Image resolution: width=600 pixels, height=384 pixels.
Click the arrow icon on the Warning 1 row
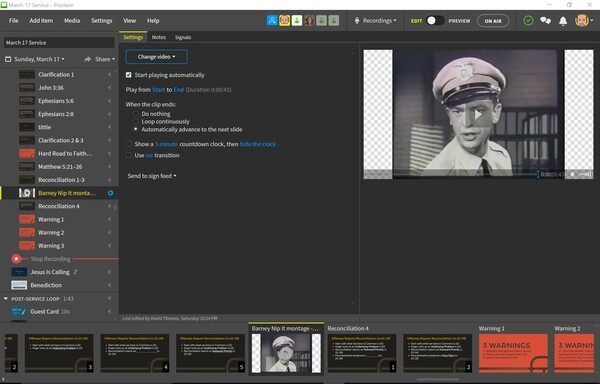tap(109, 220)
